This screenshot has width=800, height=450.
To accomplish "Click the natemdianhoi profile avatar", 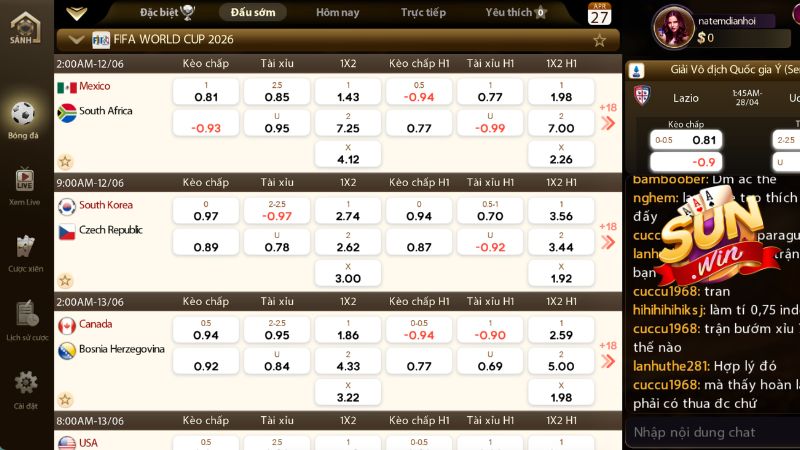I will 673,28.
